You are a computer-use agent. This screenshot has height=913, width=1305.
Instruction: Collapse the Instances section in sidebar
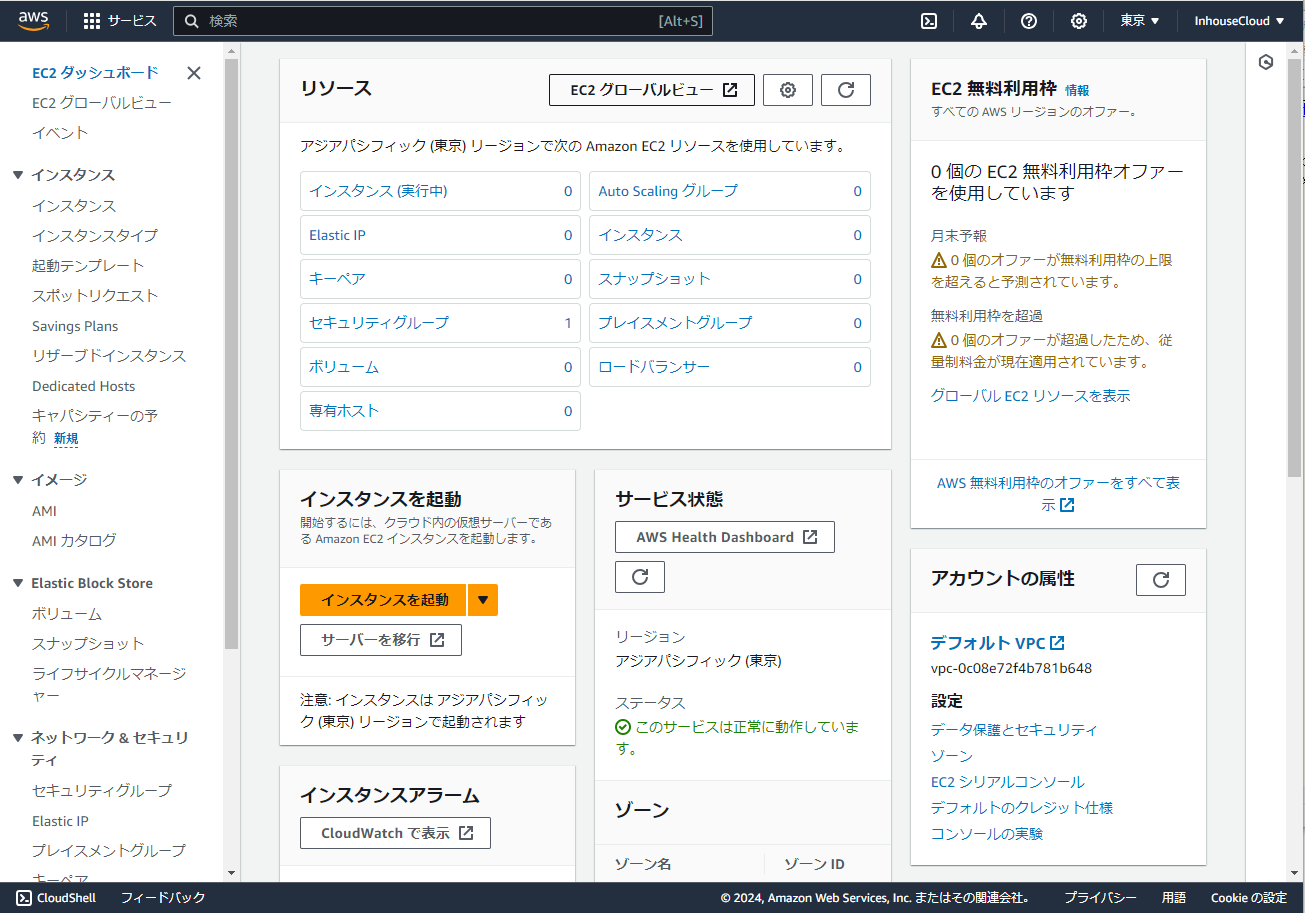pos(18,175)
